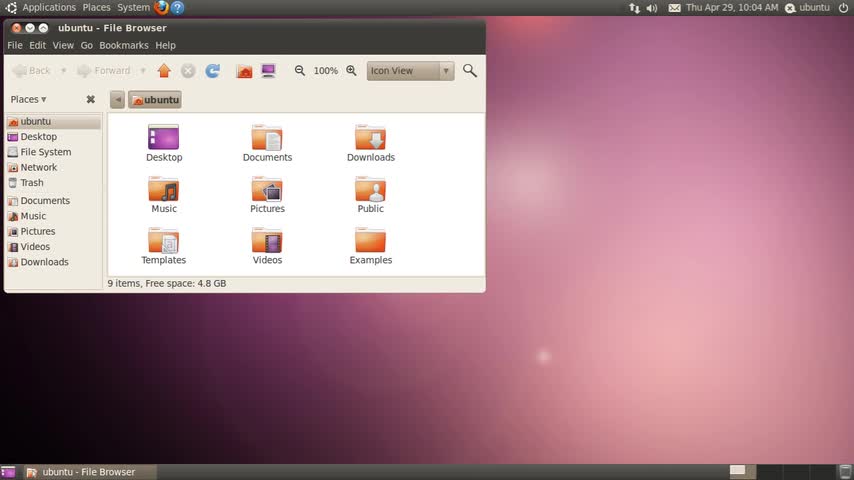Open home folder using orange folder toolbar icon
Viewport: 854px width, 480px height.
[244, 71]
